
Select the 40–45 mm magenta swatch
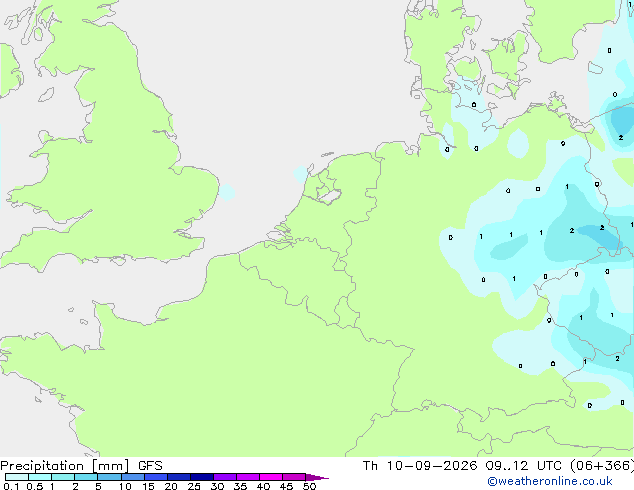coord(271,477)
